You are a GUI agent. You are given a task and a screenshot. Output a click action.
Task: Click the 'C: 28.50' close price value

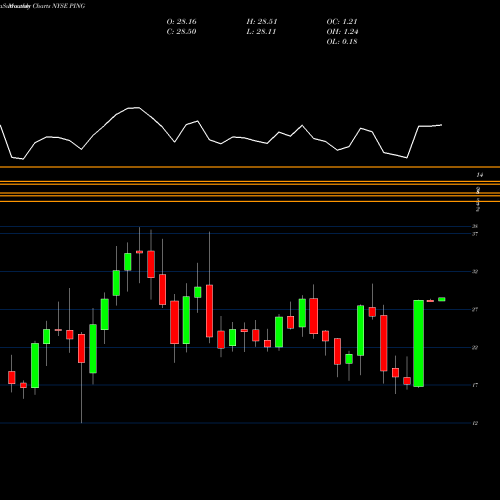point(181,32)
